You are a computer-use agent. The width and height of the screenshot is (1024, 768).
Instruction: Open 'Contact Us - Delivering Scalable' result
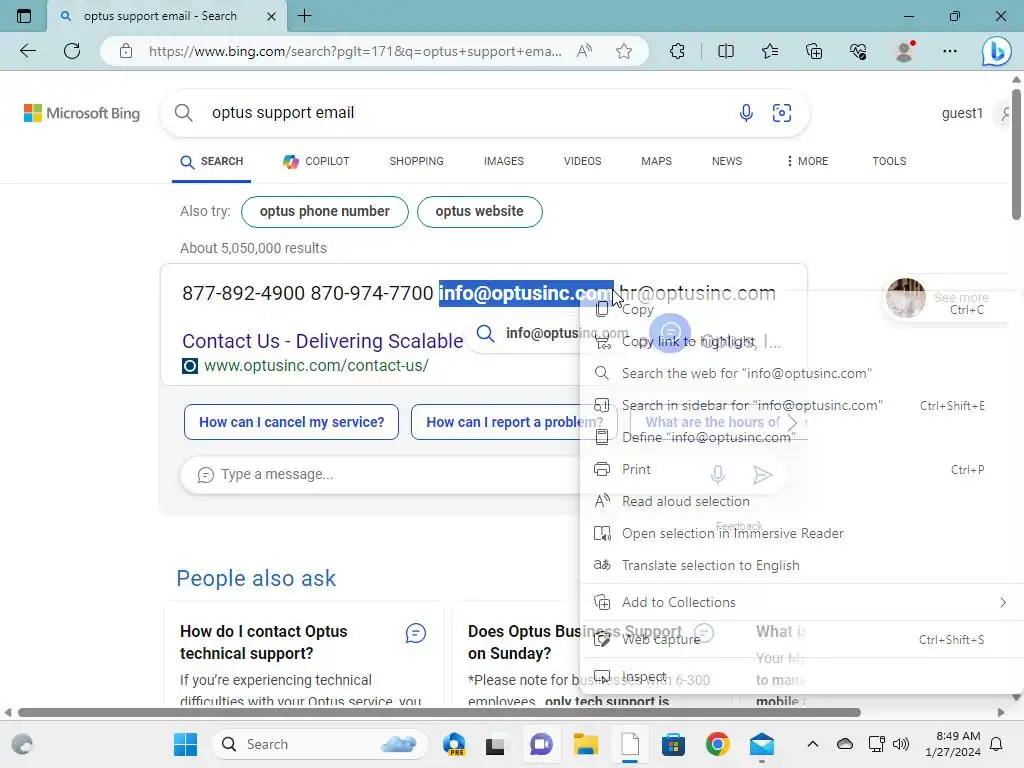coord(323,341)
